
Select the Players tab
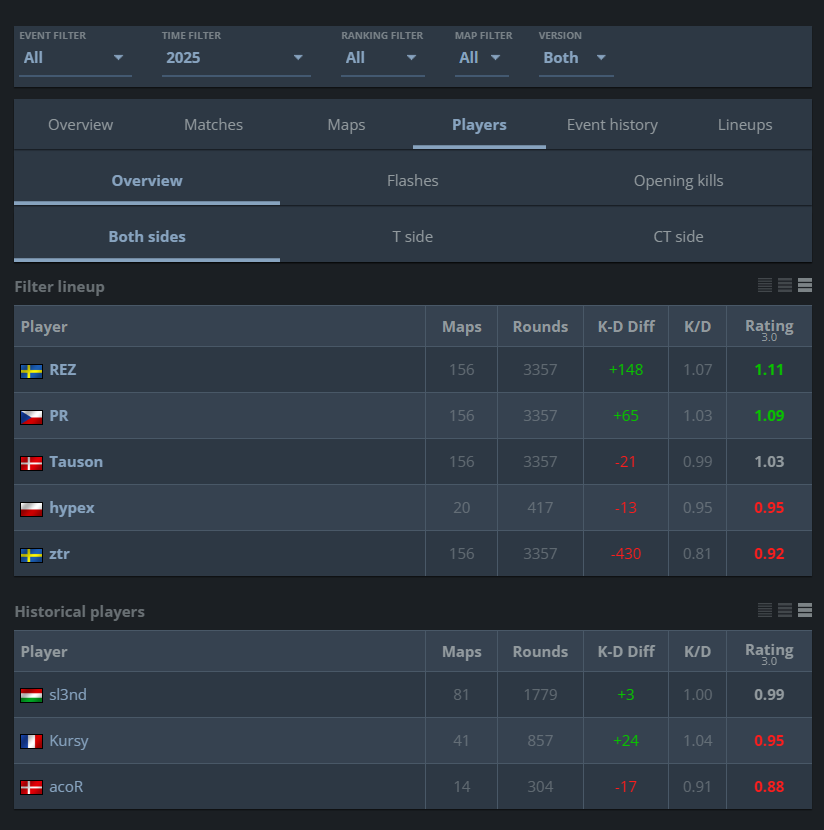tap(479, 124)
